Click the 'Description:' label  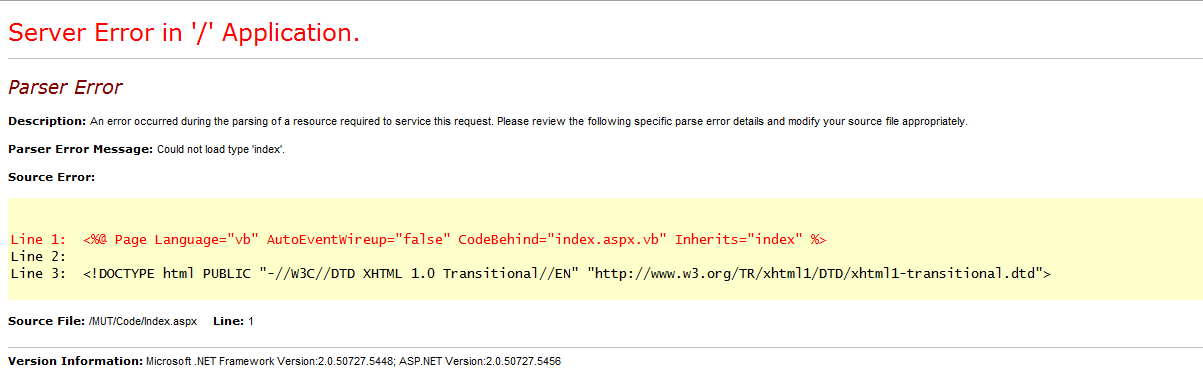pos(47,121)
